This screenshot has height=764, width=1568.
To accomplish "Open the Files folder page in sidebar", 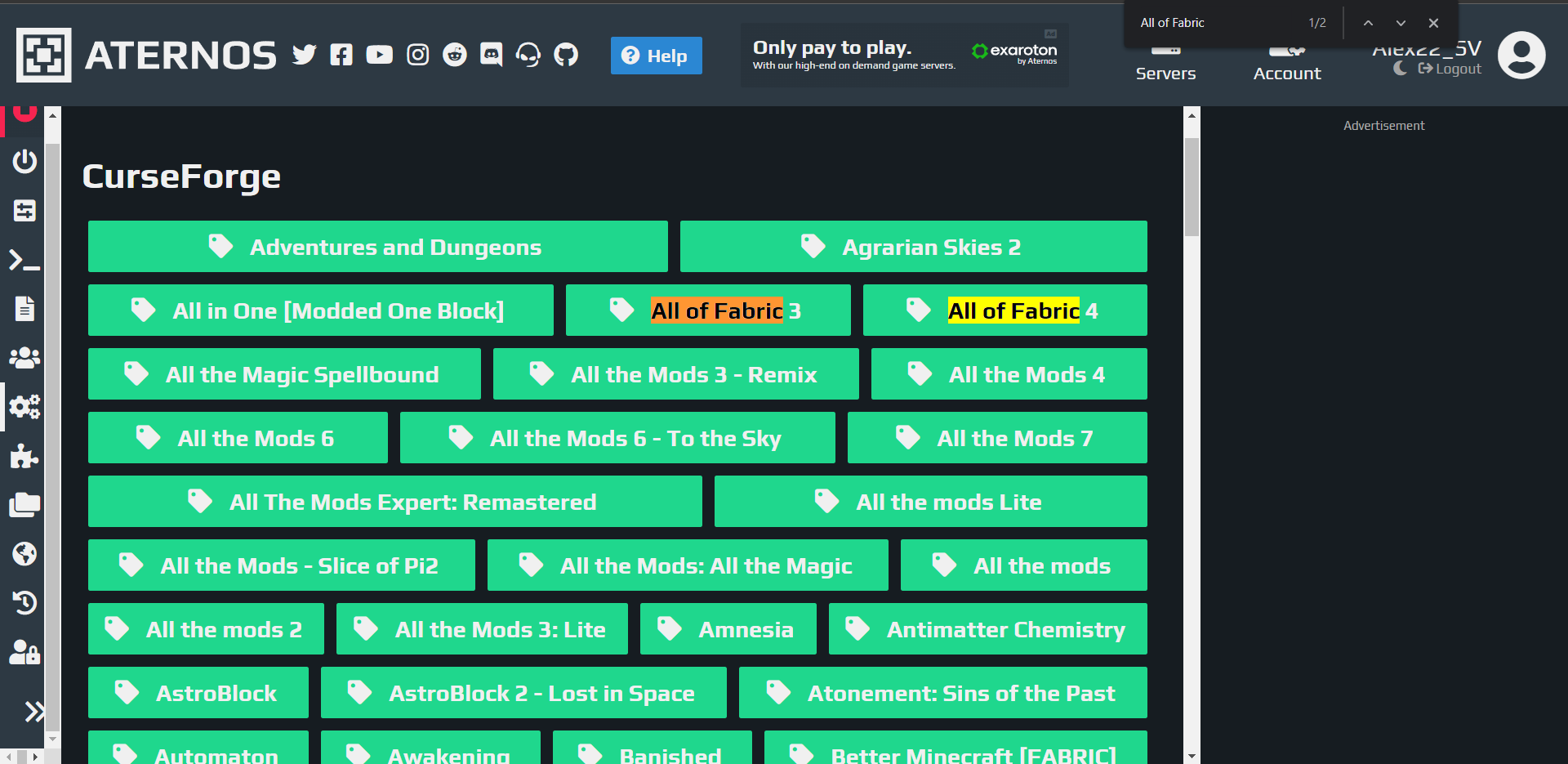I will tap(24, 505).
